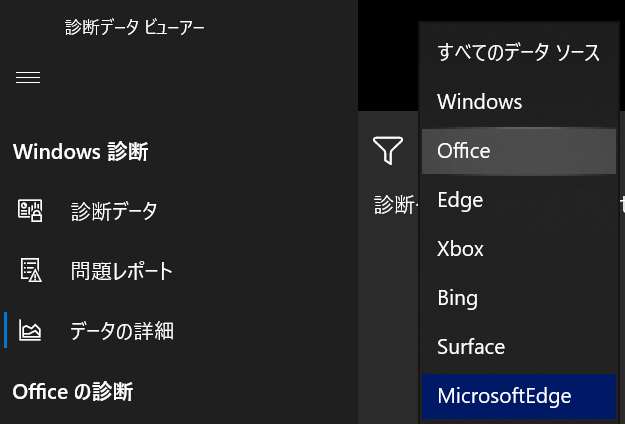Open the hamburger navigation menu
This screenshot has width=625, height=424.
click(28, 77)
